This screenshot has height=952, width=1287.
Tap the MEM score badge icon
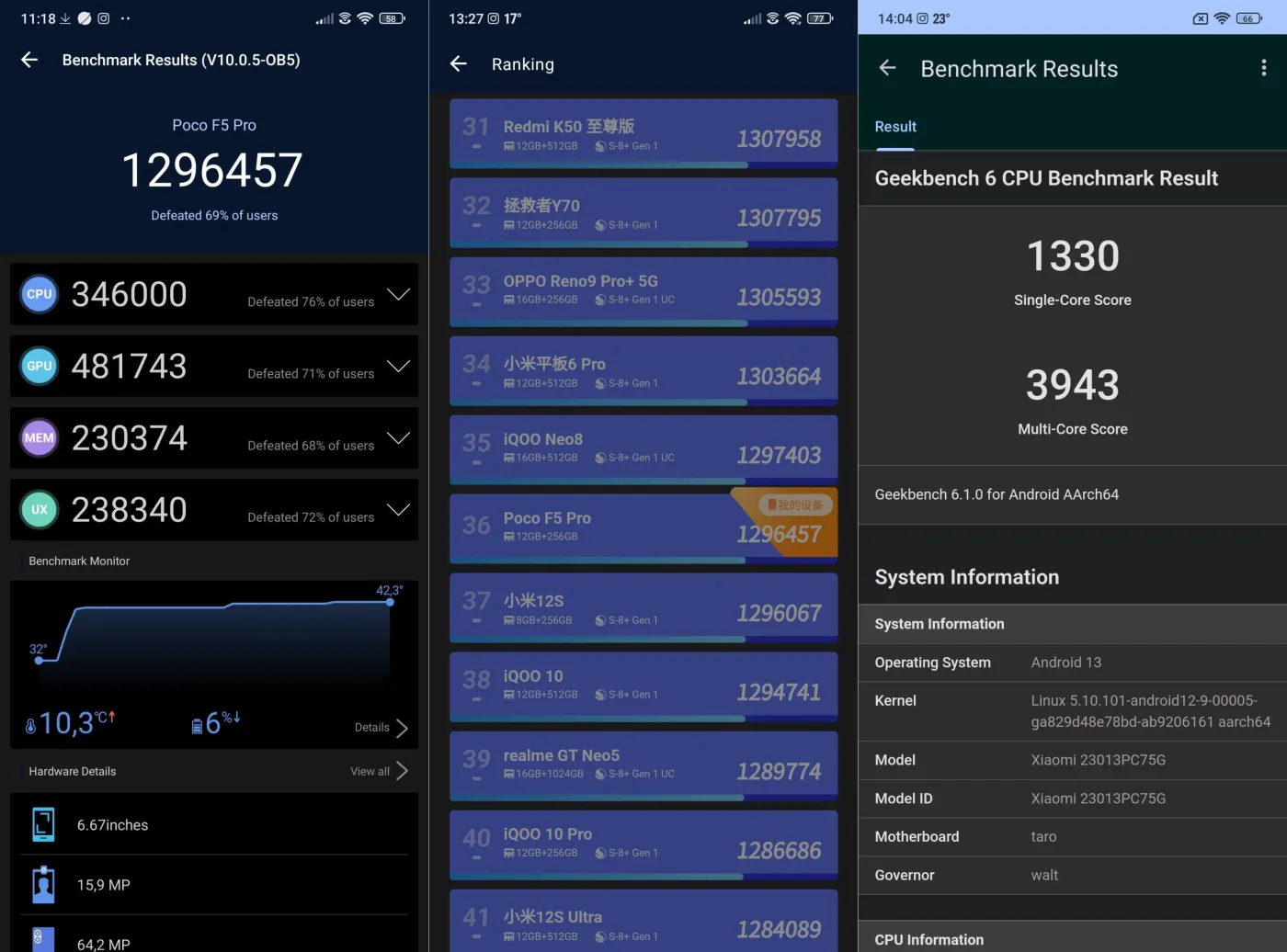(x=40, y=437)
